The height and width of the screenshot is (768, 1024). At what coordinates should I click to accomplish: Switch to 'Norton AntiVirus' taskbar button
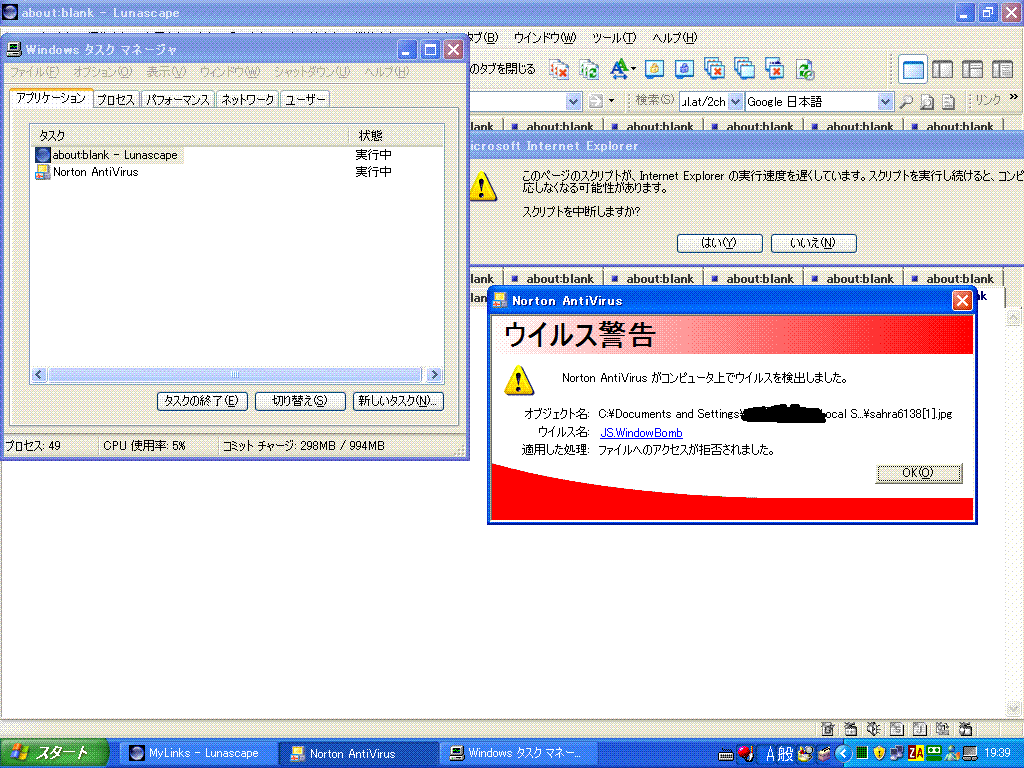(358, 753)
